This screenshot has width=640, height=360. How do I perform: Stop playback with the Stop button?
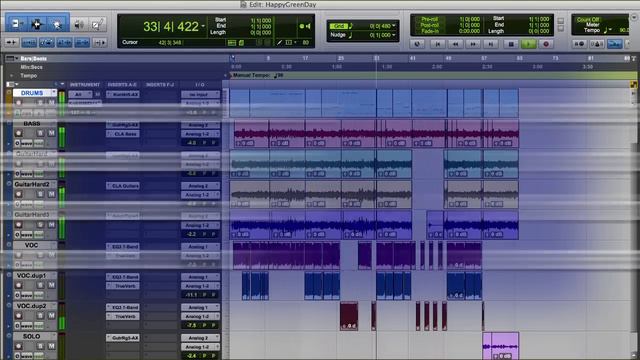(510, 44)
